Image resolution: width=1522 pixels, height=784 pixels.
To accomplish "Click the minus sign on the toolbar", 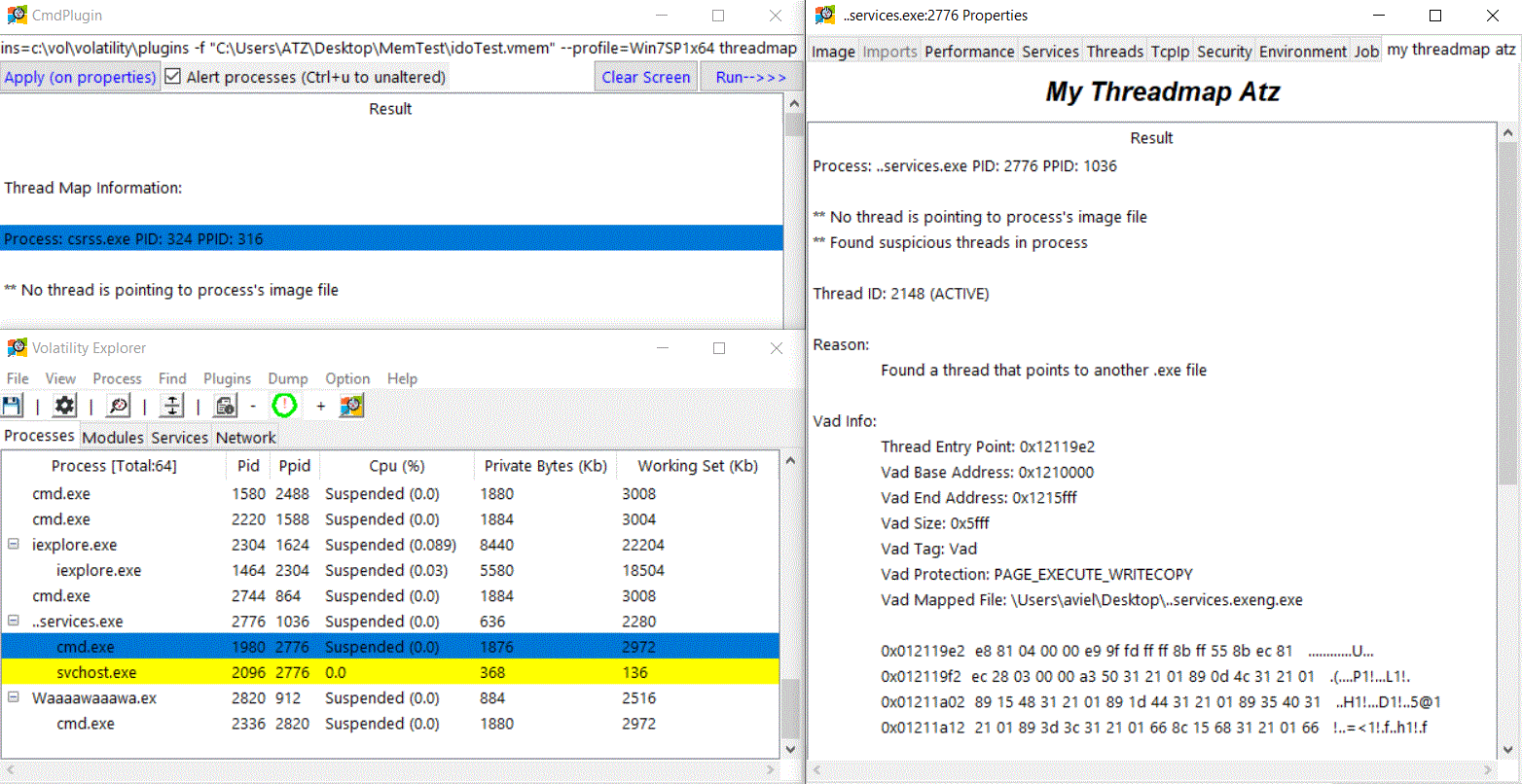I will [252, 405].
